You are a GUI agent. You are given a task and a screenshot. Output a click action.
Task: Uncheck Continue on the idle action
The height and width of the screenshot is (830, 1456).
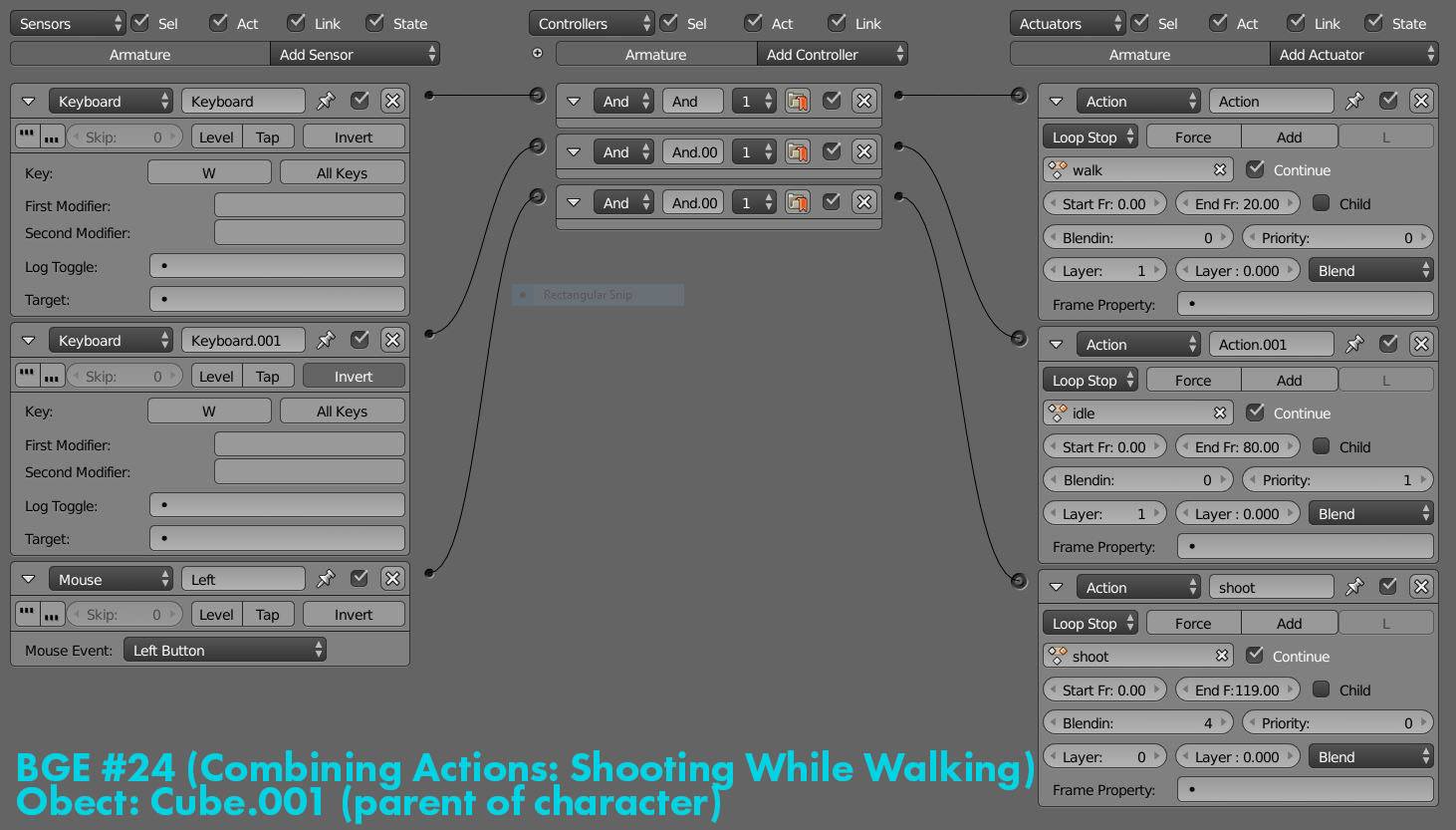1255,413
